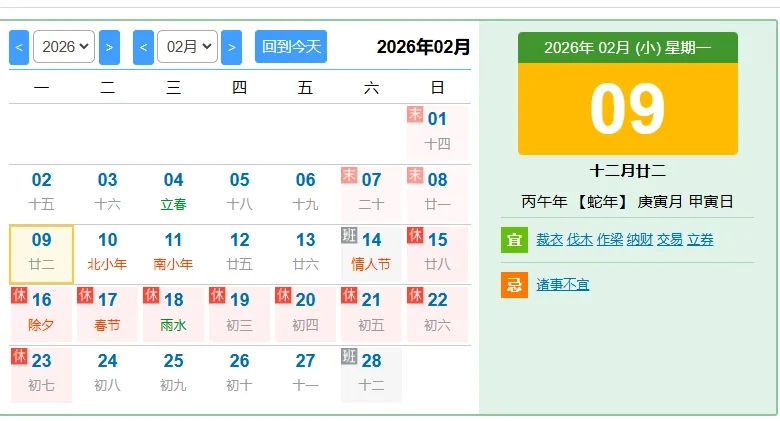780x421 pixels.
Task: Select date 01 十四
Action: 437,133
